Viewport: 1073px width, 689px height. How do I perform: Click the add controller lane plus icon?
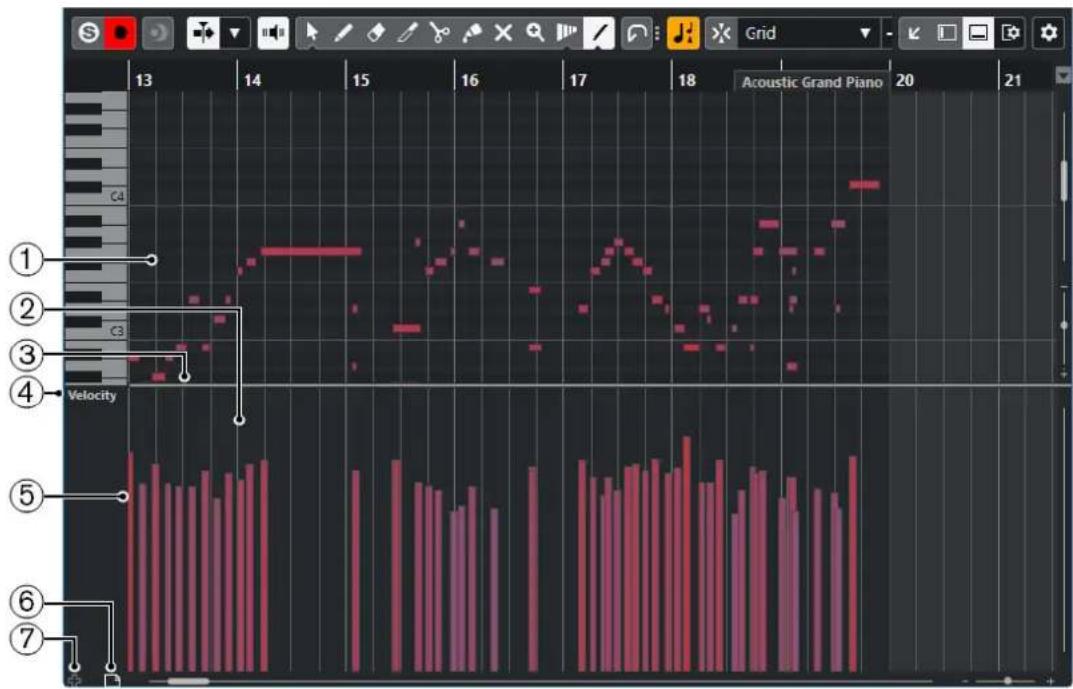(75, 680)
